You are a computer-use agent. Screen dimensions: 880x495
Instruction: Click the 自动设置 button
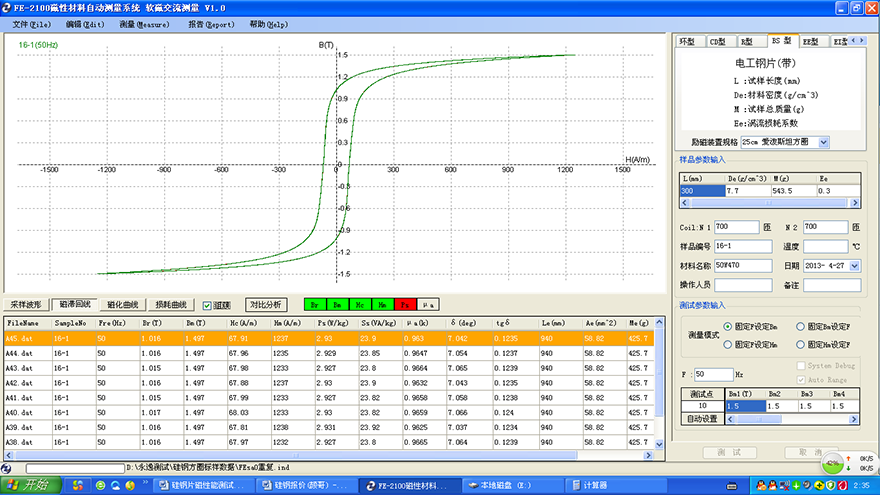703,419
